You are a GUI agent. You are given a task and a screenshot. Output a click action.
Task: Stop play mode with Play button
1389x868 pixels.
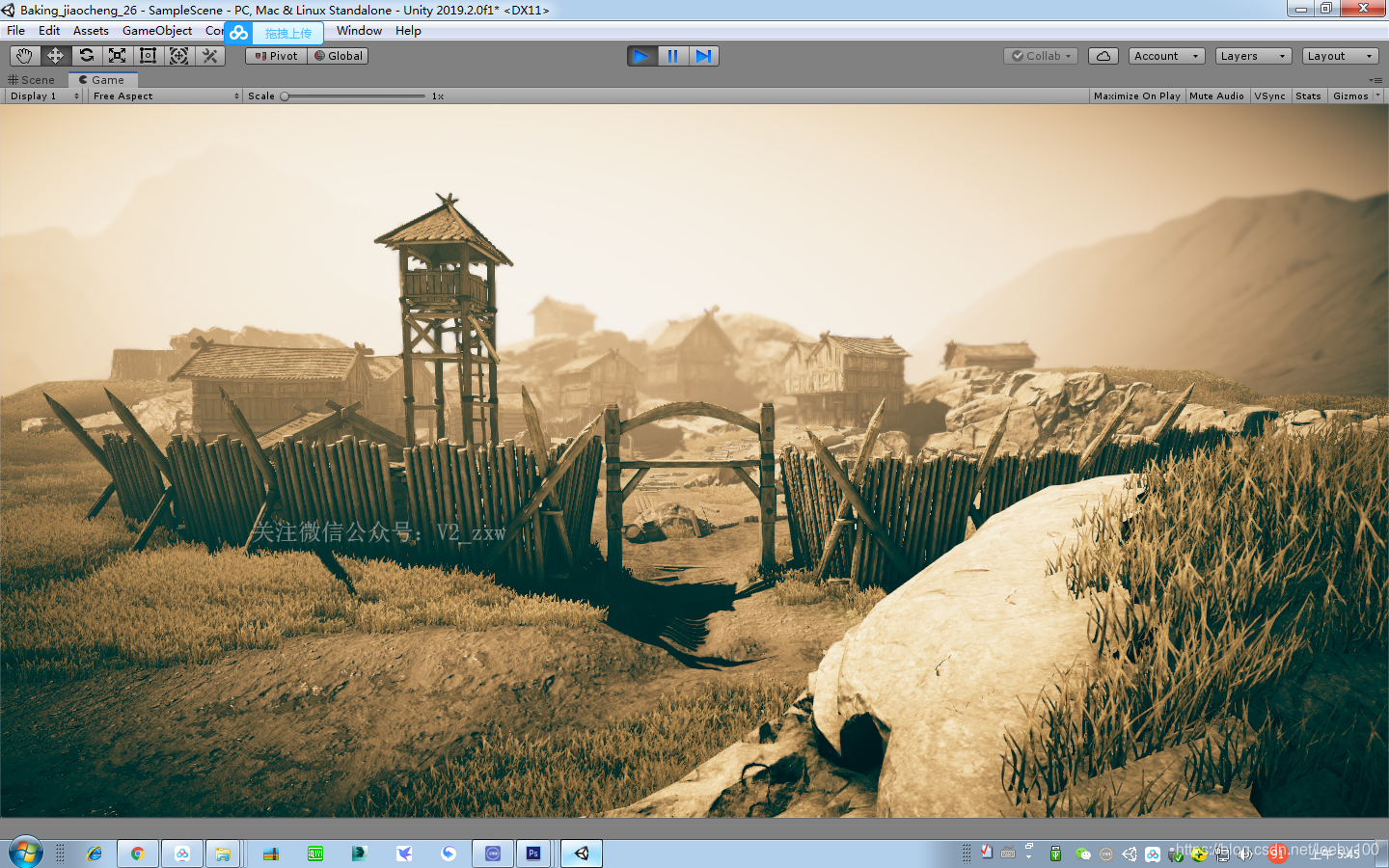coord(641,56)
